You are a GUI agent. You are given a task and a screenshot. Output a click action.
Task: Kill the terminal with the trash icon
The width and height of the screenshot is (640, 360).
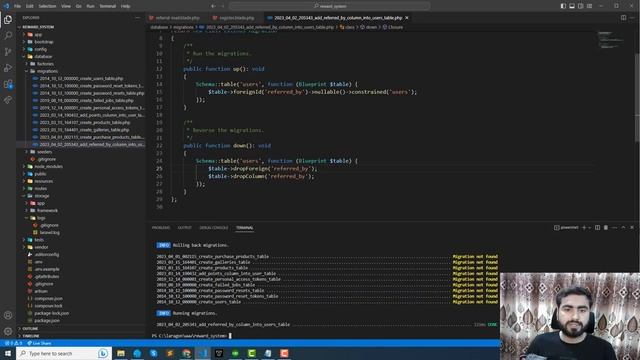pyautogui.click(x=606, y=228)
